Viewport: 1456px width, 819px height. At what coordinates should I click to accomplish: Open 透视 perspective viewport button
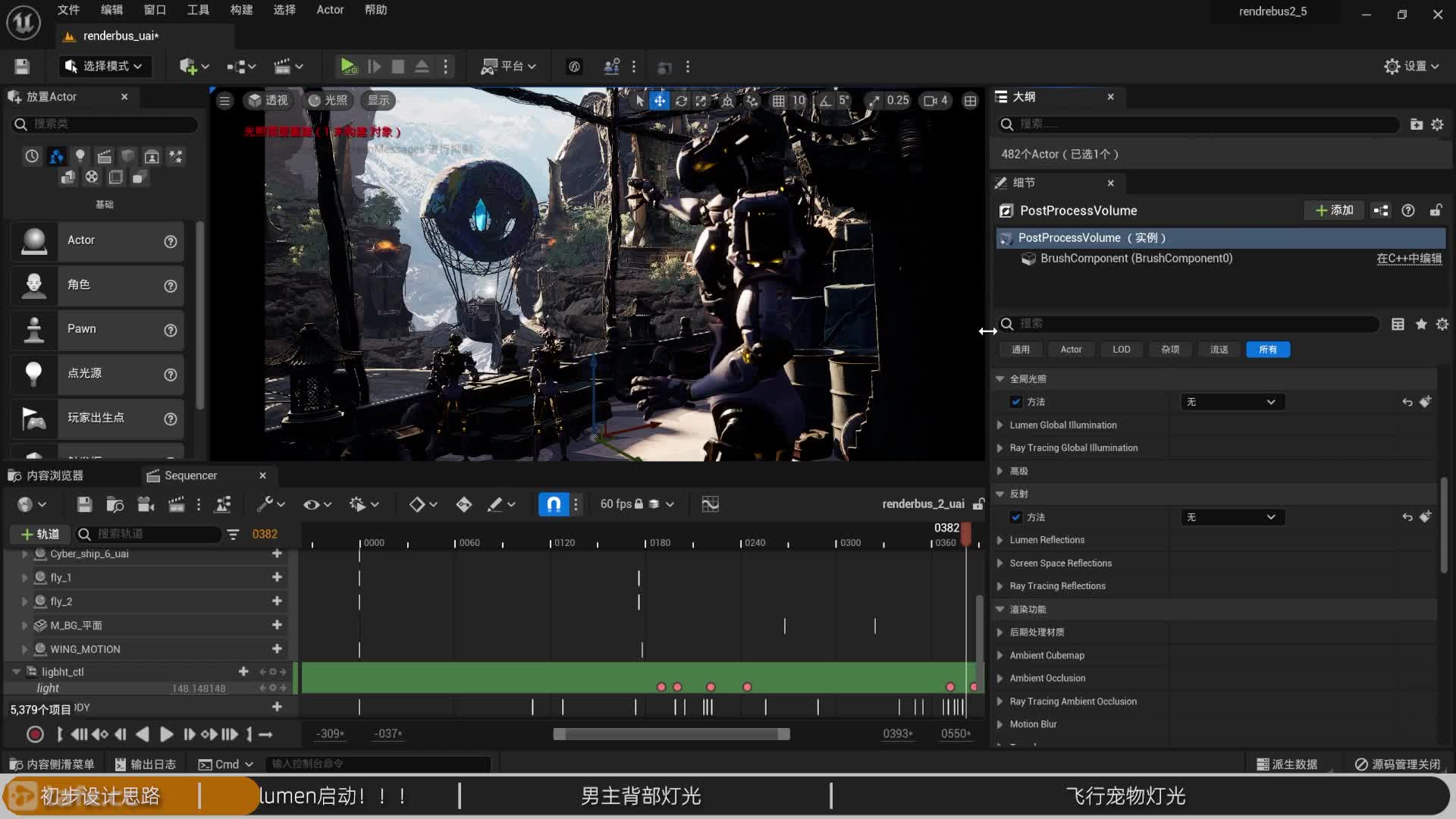pyautogui.click(x=268, y=101)
